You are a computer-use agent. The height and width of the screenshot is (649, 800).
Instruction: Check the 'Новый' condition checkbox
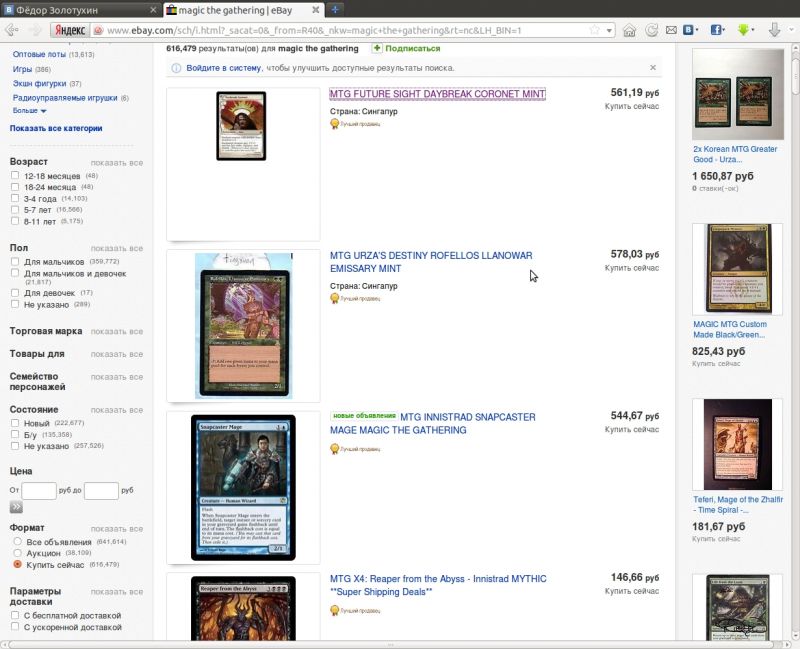coord(15,423)
